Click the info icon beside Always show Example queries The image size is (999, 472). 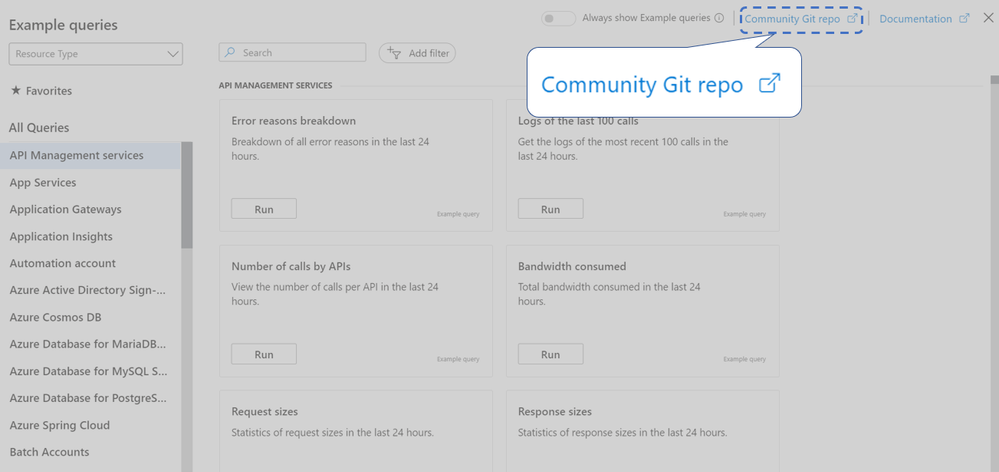(719, 18)
